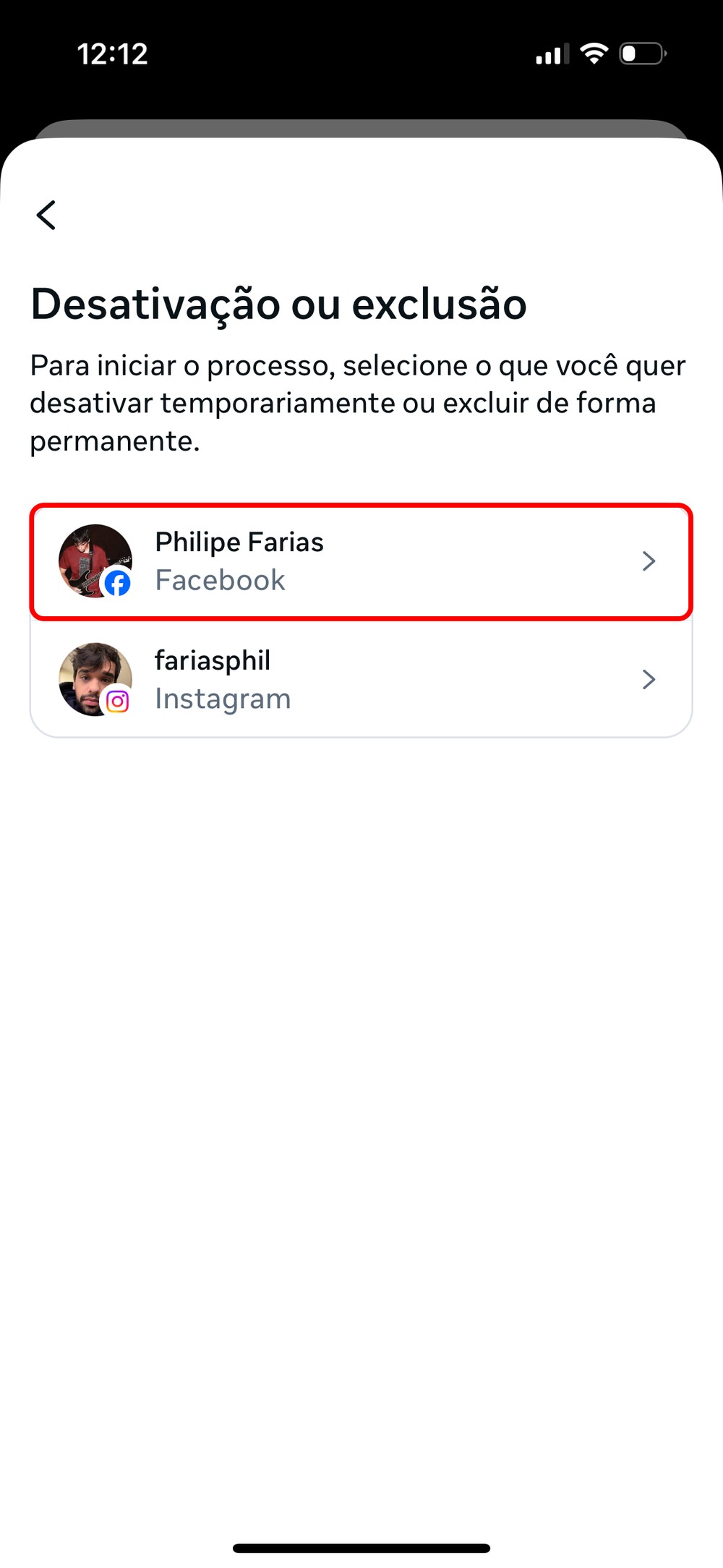The height and width of the screenshot is (1568, 723).
Task: Click the Desativação ou exclusão heading
Action: [x=278, y=304]
